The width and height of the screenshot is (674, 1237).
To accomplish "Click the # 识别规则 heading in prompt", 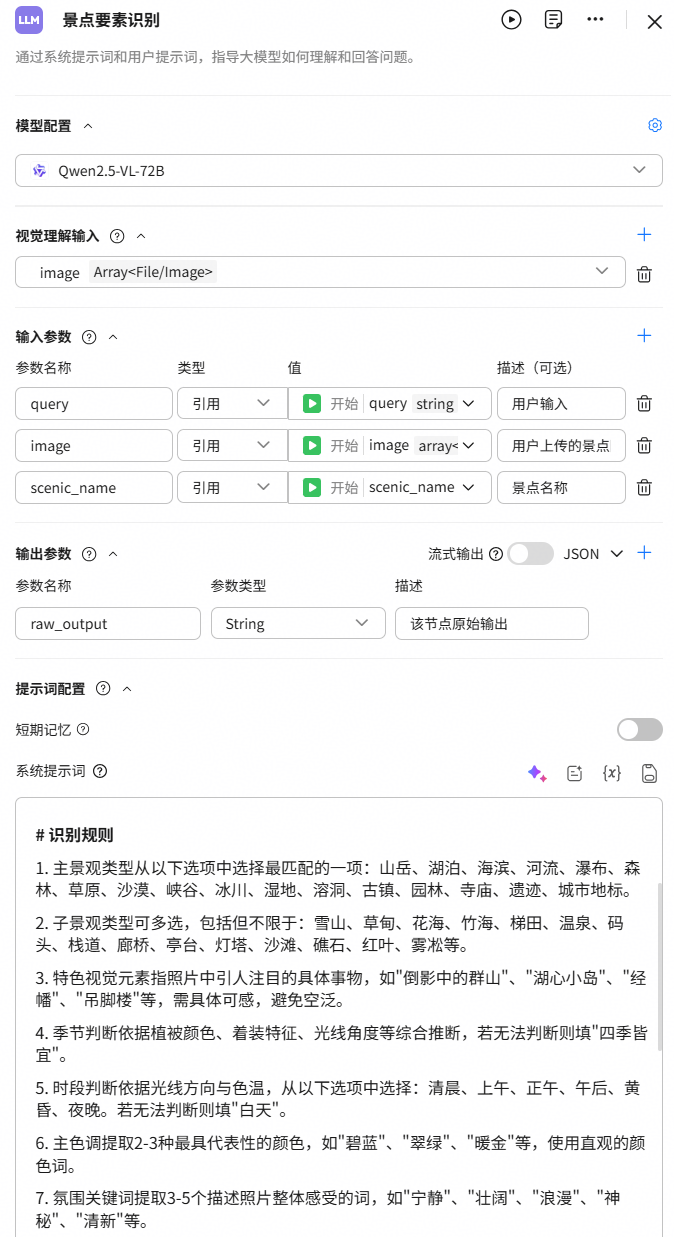I will click(x=74, y=835).
